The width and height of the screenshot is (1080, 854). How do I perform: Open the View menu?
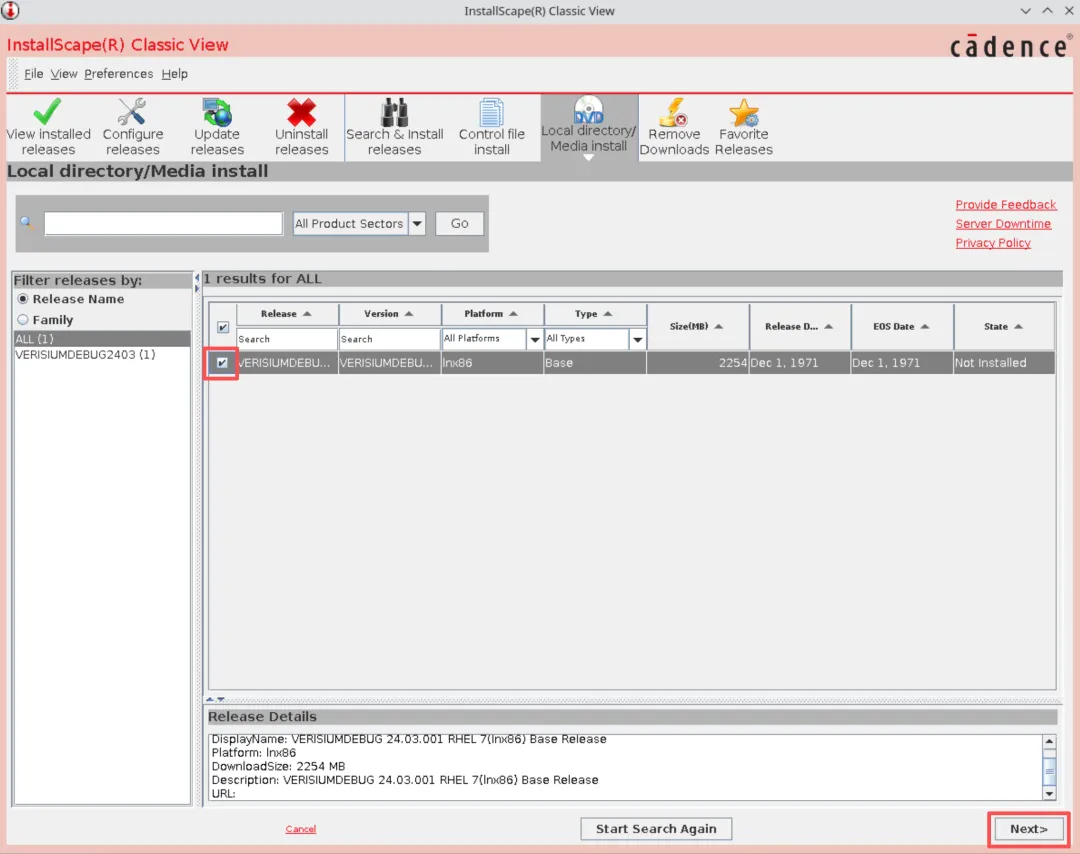pos(63,74)
